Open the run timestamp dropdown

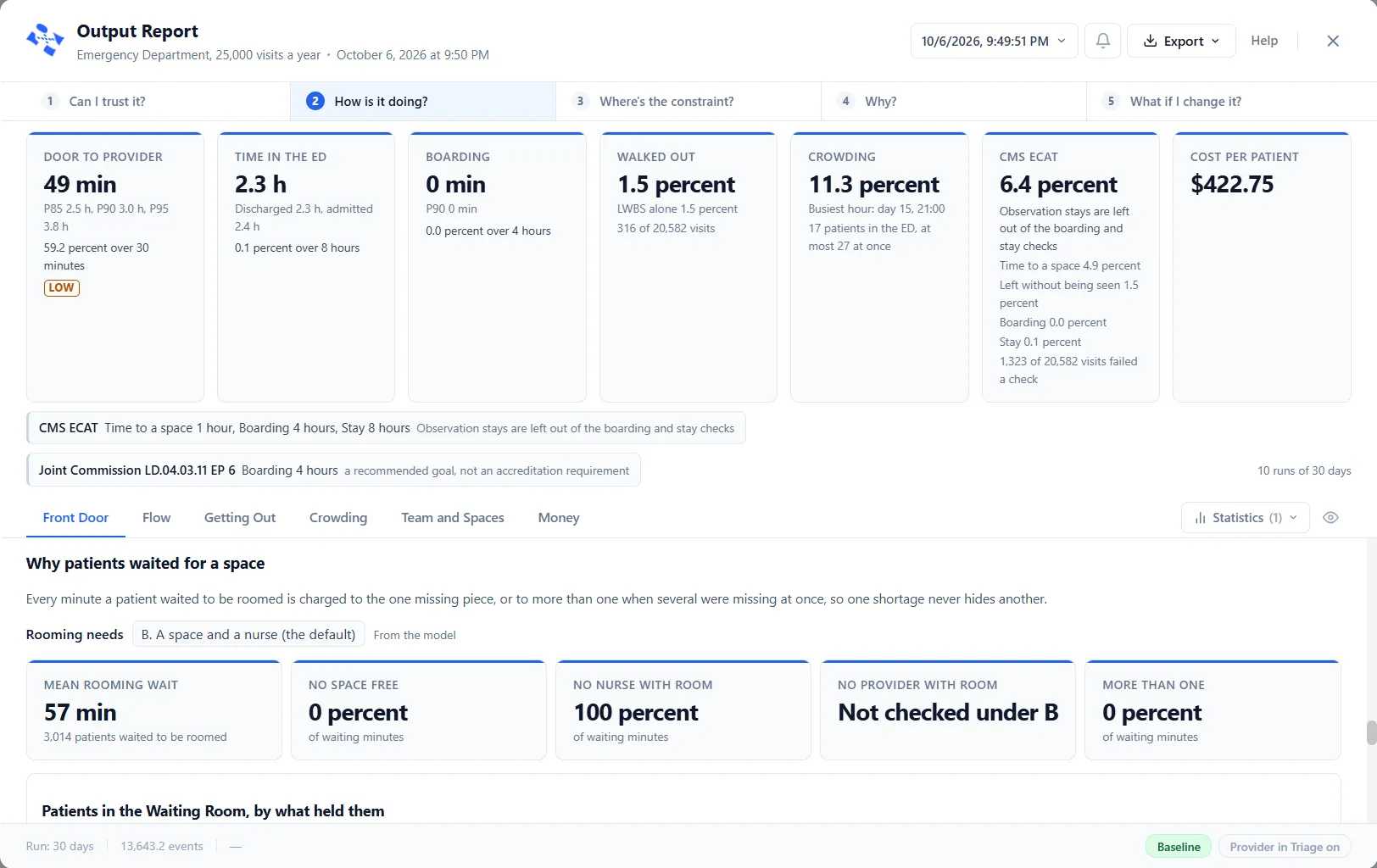[x=994, y=41]
